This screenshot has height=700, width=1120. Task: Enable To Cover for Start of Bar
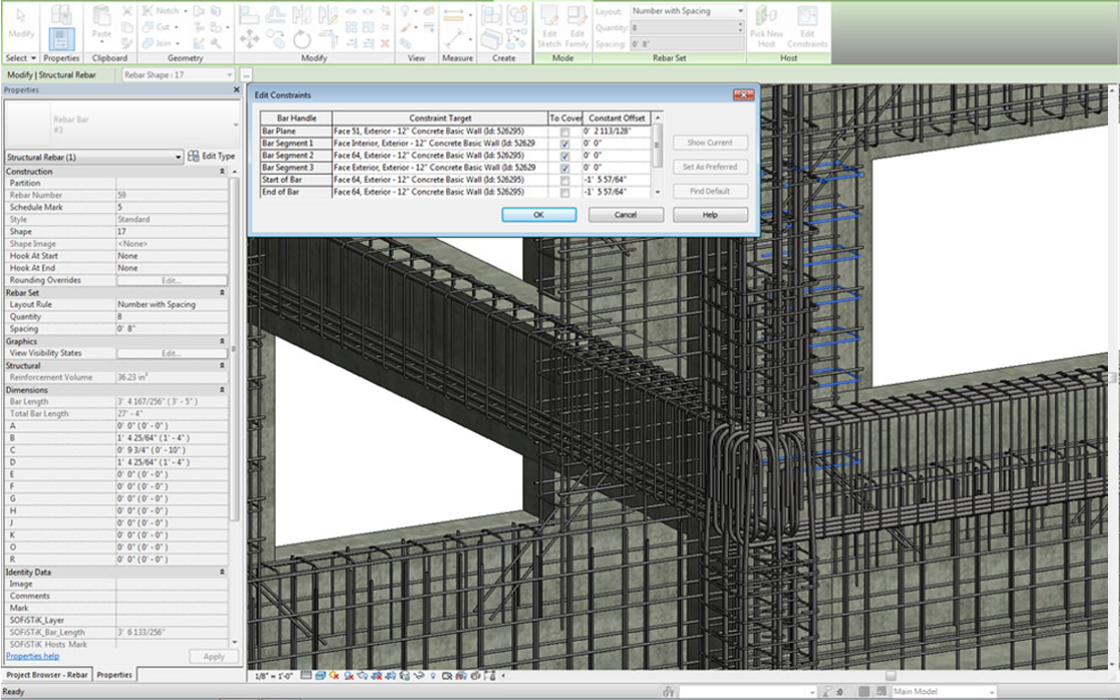pyautogui.click(x=567, y=180)
